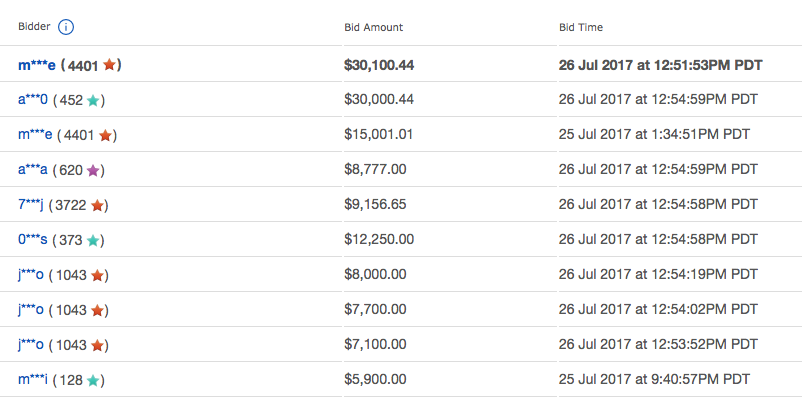Click the teal star next to a***0
Screen dimensions: 802x401
coord(93,101)
